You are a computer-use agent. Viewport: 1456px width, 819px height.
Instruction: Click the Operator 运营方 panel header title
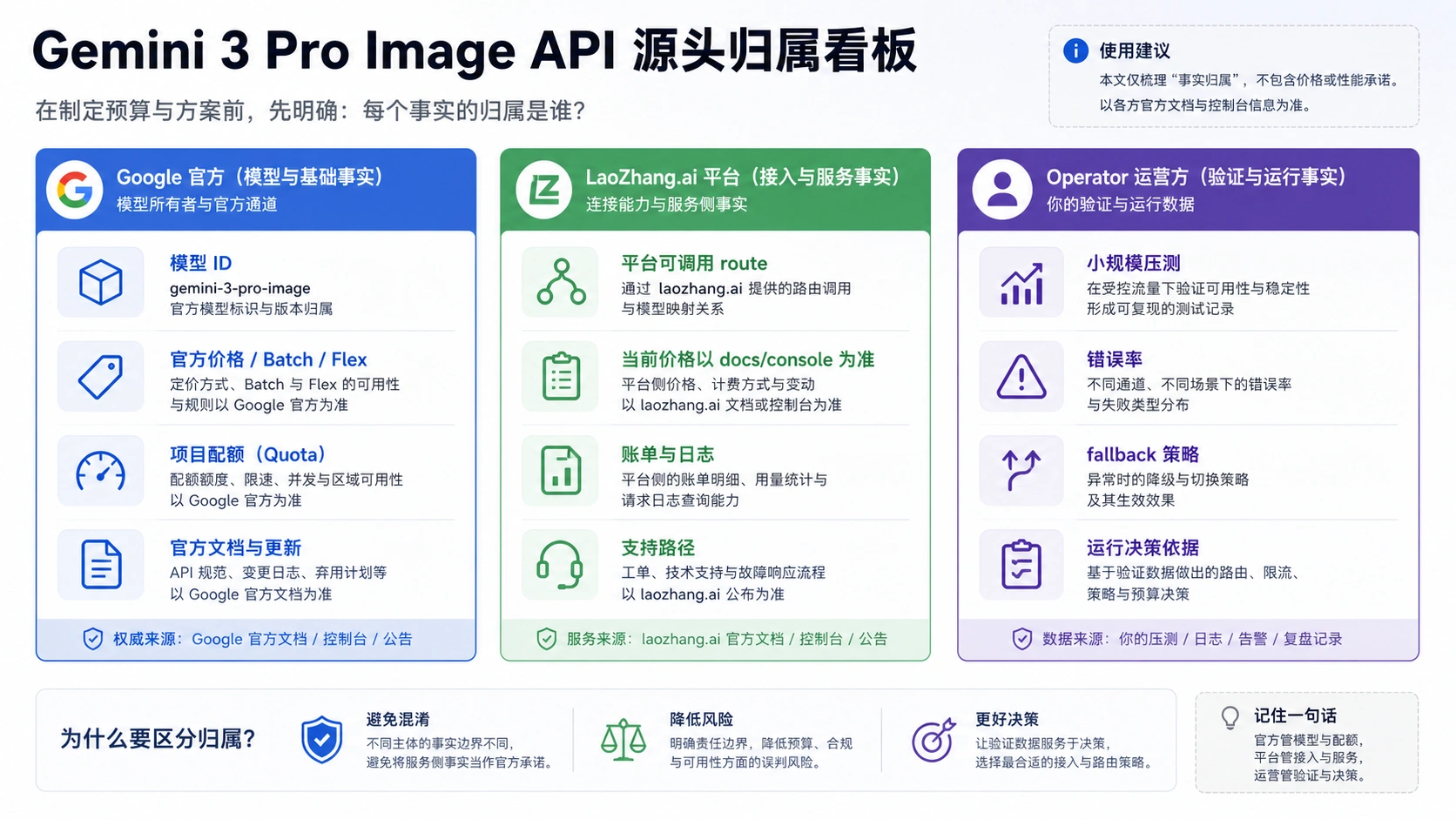click(1196, 177)
